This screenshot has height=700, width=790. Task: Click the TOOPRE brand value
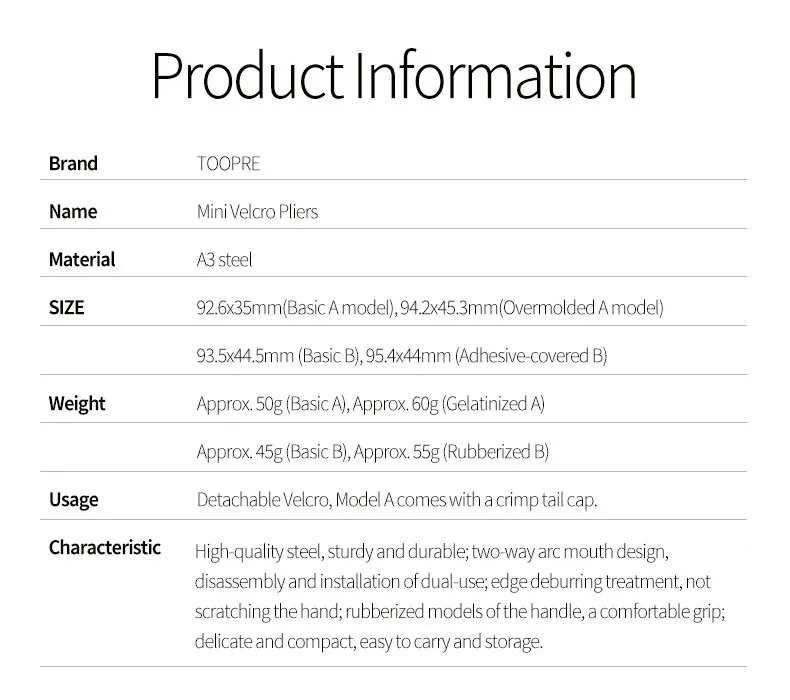(228, 164)
